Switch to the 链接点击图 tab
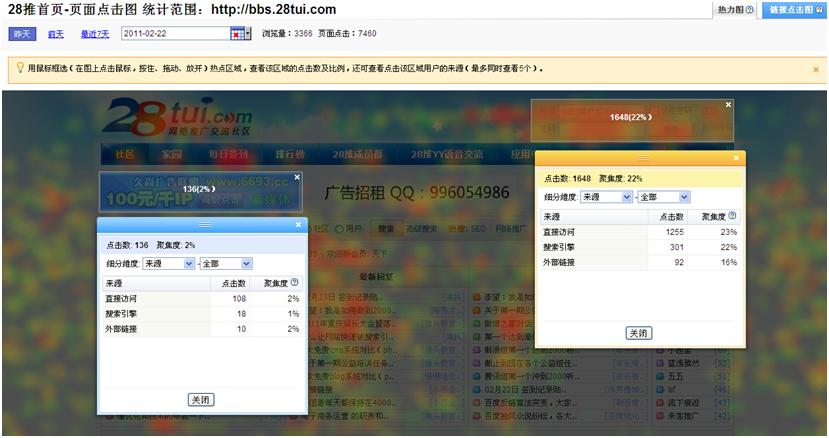 click(795, 10)
